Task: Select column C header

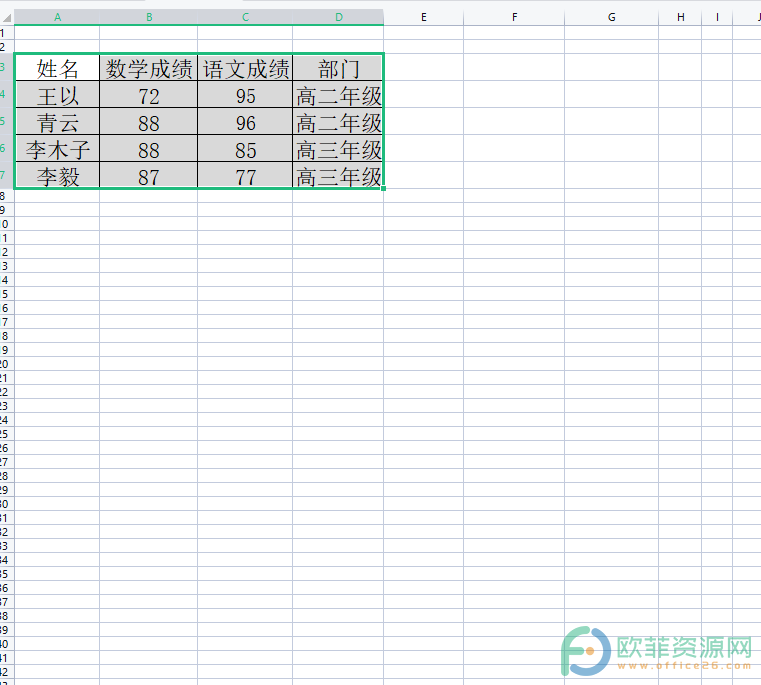Action: pos(245,17)
